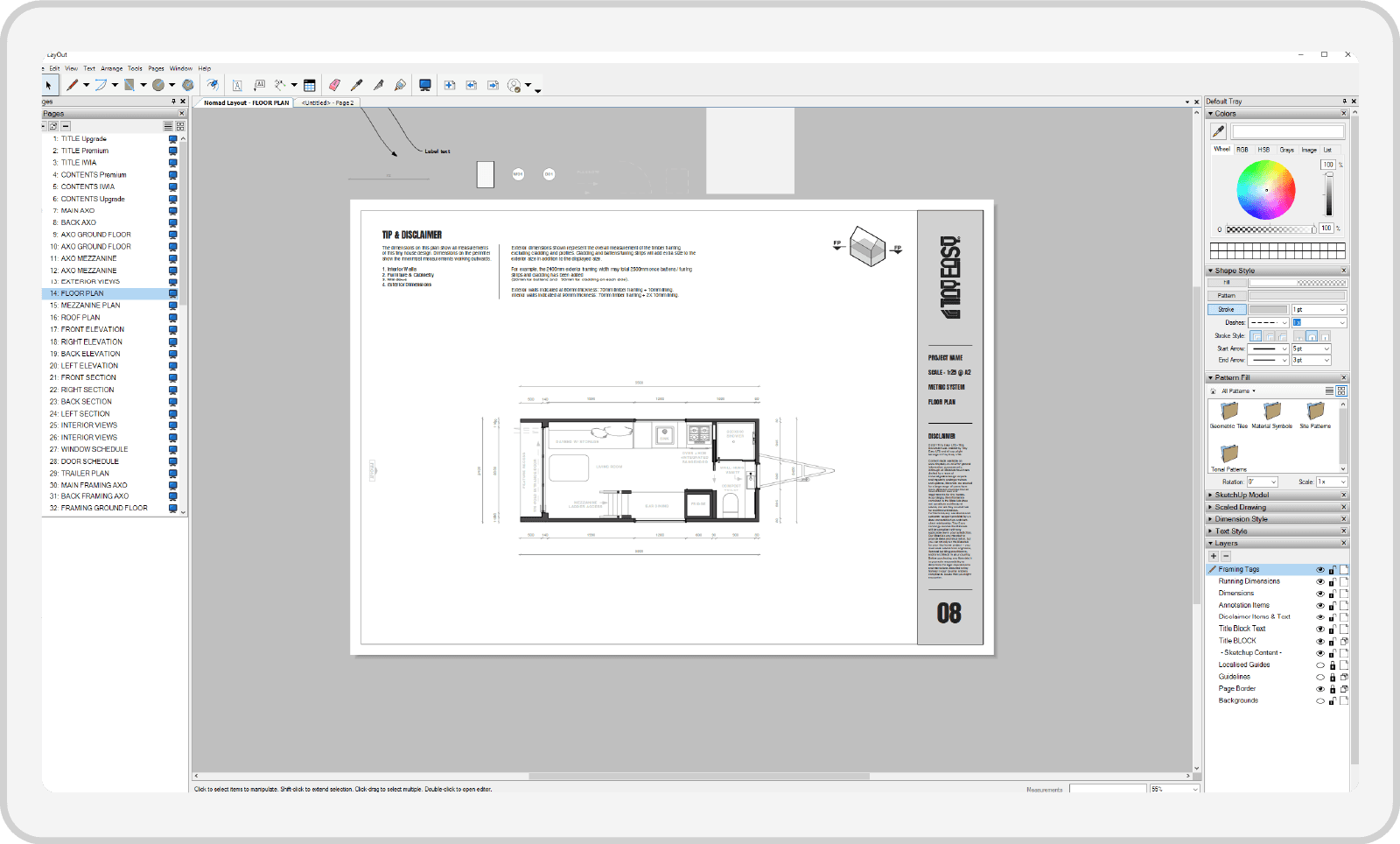Go to previous page toolbar icon
The width and height of the screenshot is (1400, 844).
point(472,85)
